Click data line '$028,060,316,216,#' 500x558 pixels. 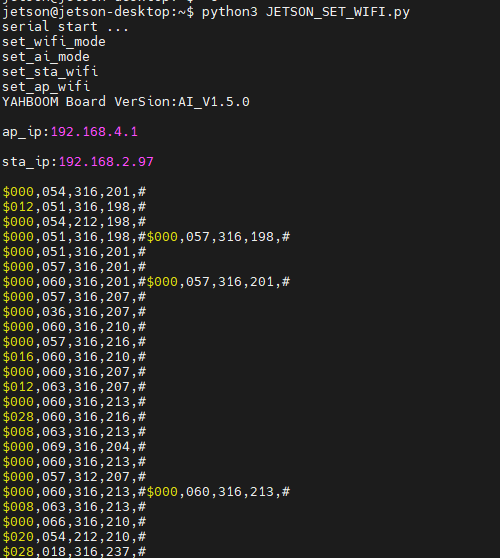pyautogui.click(x=74, y=417)
